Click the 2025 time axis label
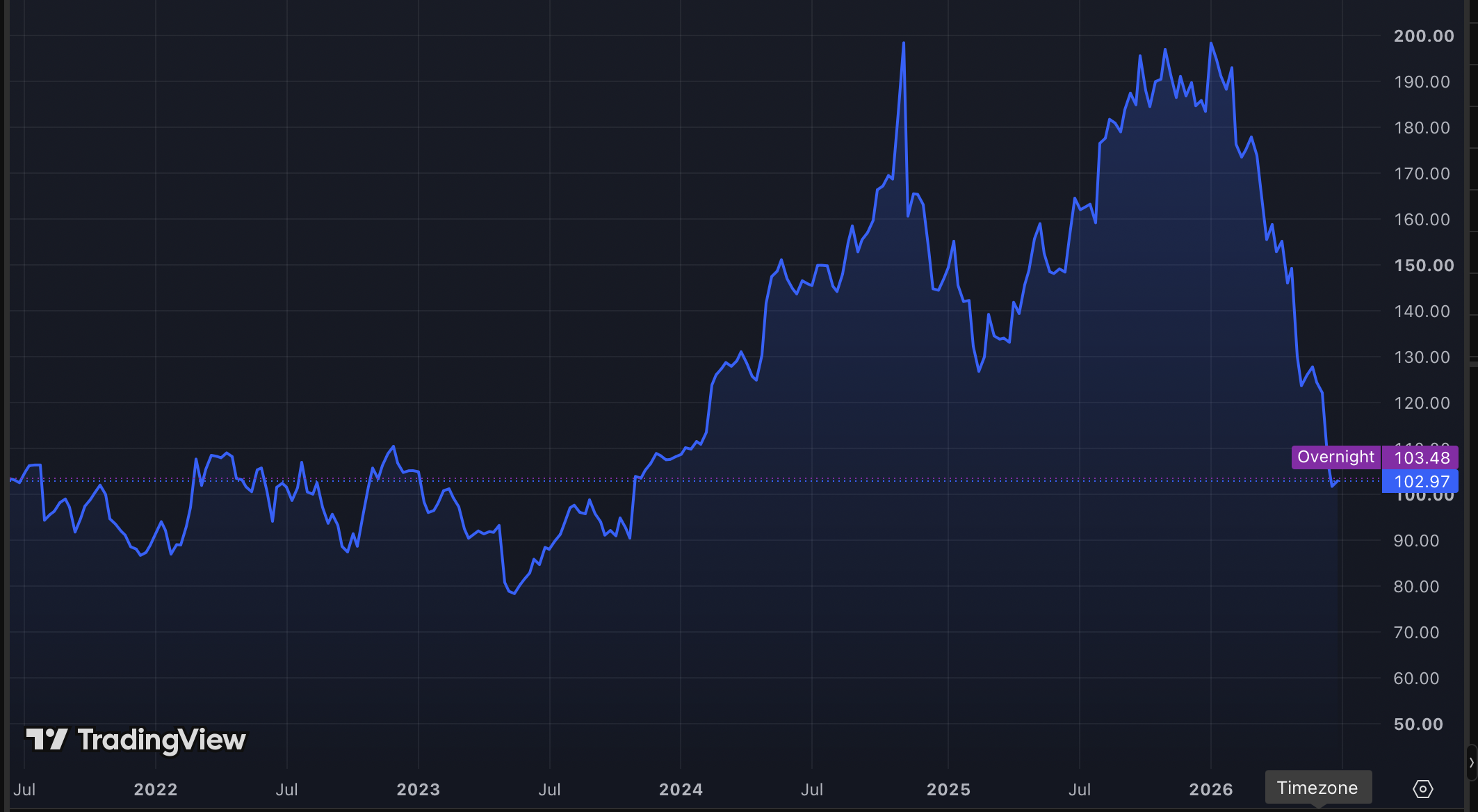 pos(949,790)
